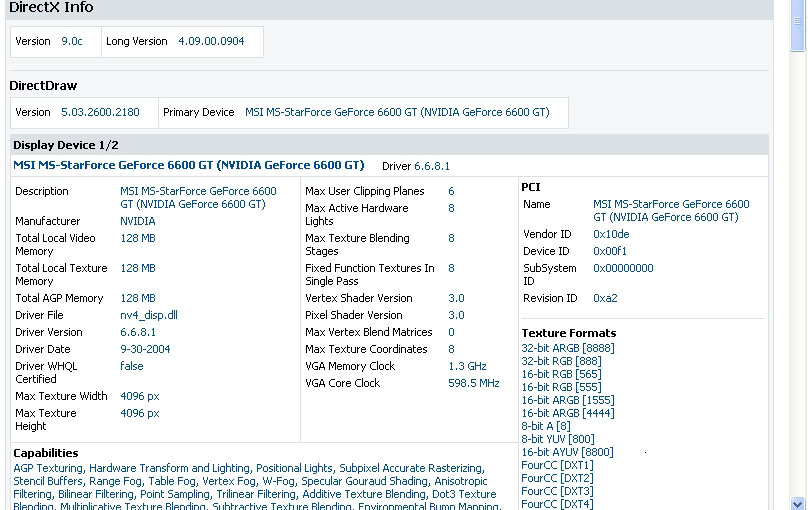Click FourCC [DXT2] format
This screenshot has height=510, width=808.
tap(558, 478)
